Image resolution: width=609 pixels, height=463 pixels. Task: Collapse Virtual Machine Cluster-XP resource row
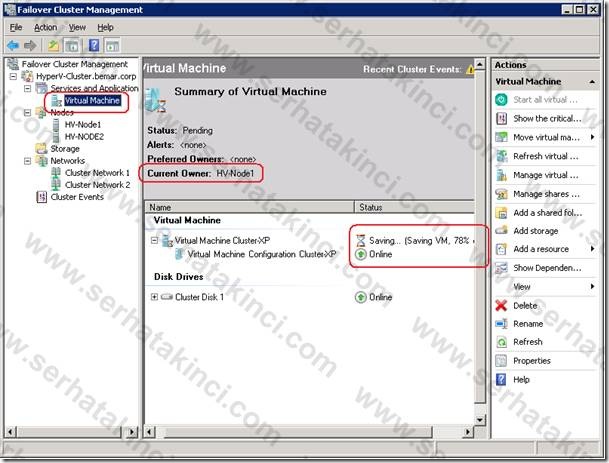click(x=154, y=240)
